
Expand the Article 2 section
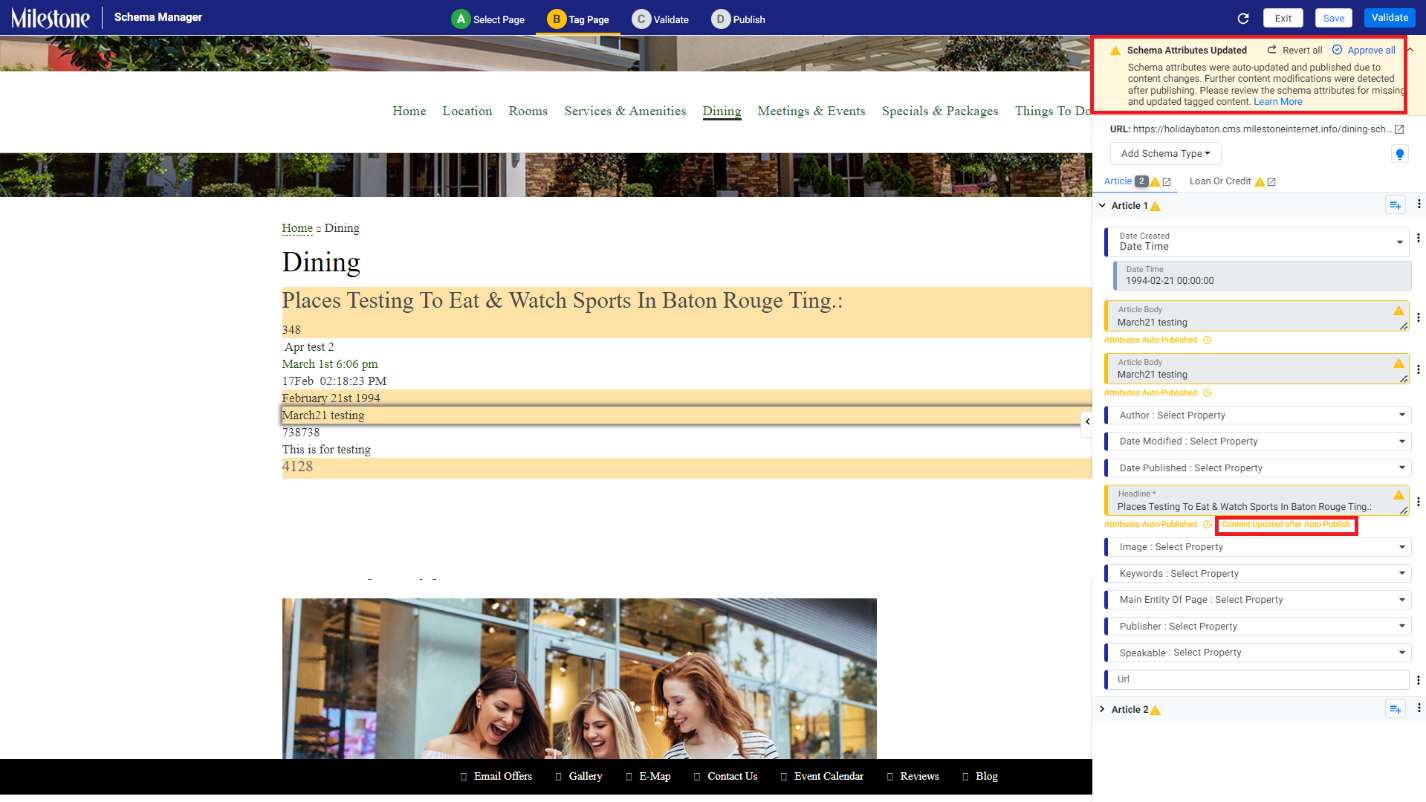click(x=1102, y=709)
